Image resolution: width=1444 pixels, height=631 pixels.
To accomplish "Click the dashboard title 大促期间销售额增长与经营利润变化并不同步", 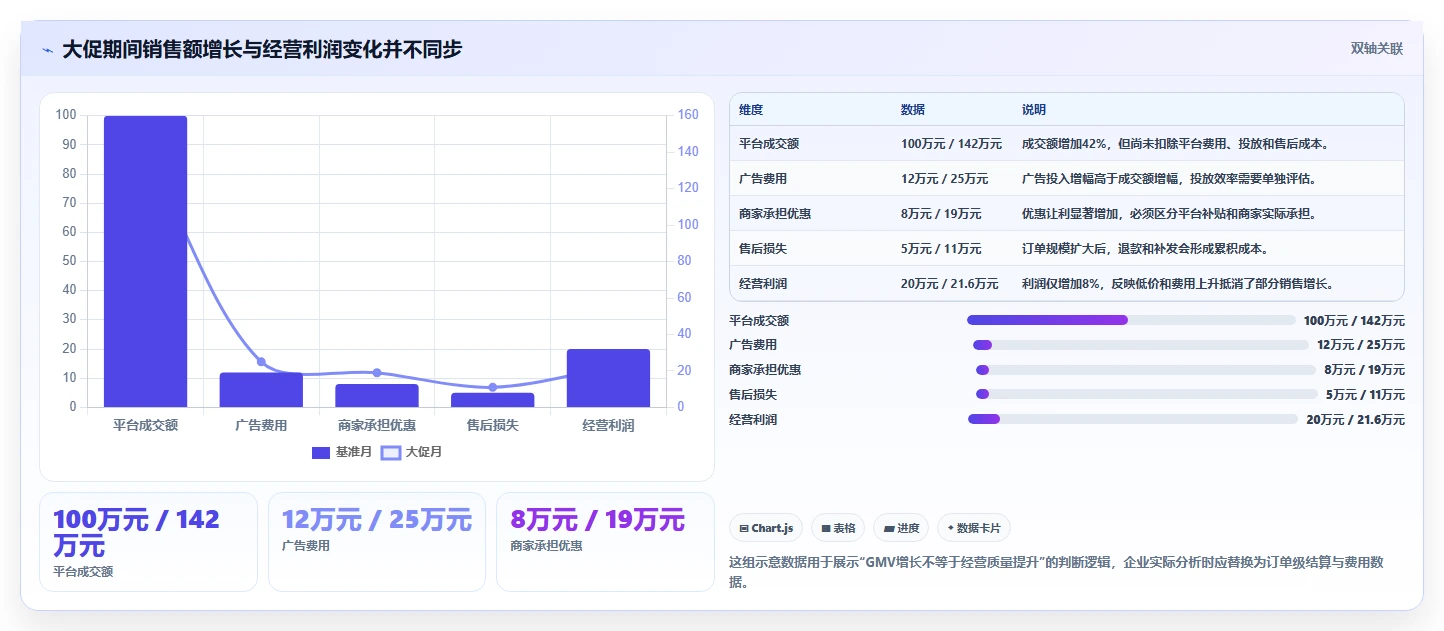I will pyautogui.click(x=262, y=50).
